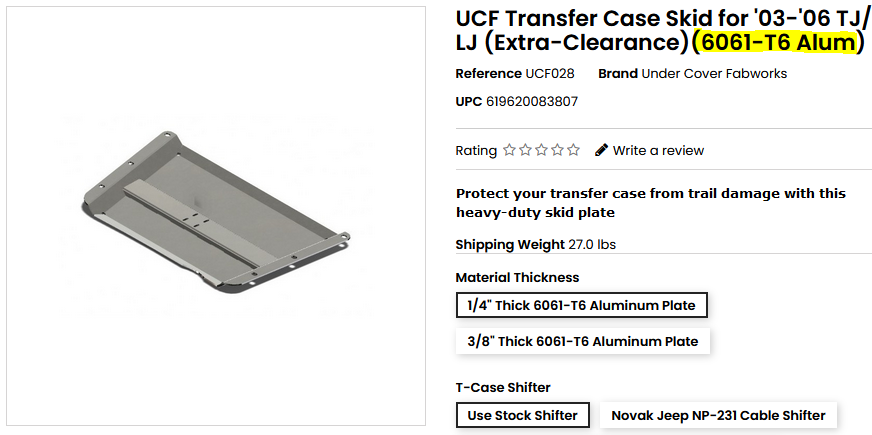Select the third rating star

tap(541, 151)
